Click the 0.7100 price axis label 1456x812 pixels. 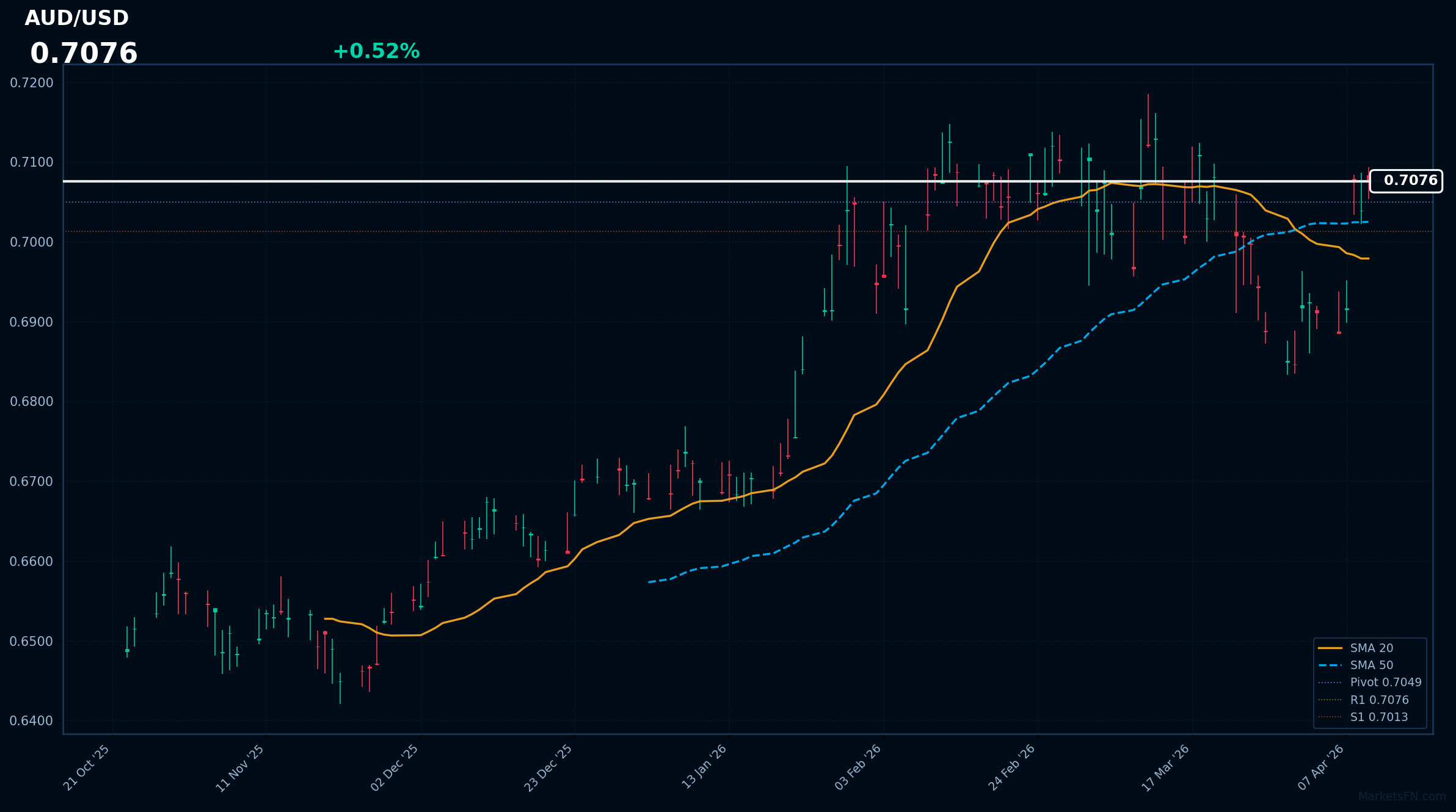click(32, 162)
